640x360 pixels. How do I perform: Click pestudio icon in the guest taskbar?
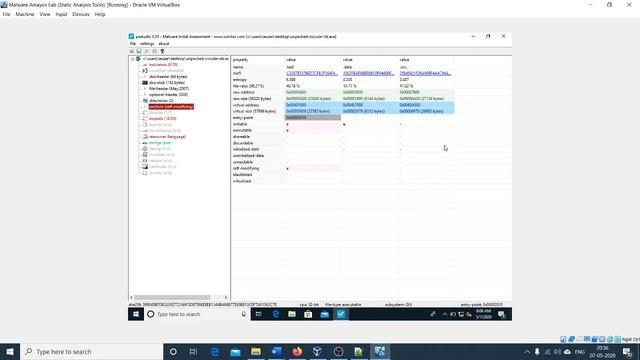[341, 314]
